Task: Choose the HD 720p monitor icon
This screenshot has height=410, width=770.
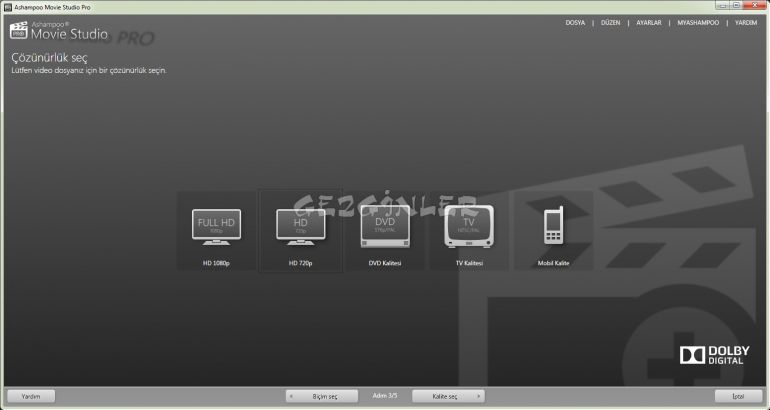Action: pyautogui.click(x=301, y=227)
